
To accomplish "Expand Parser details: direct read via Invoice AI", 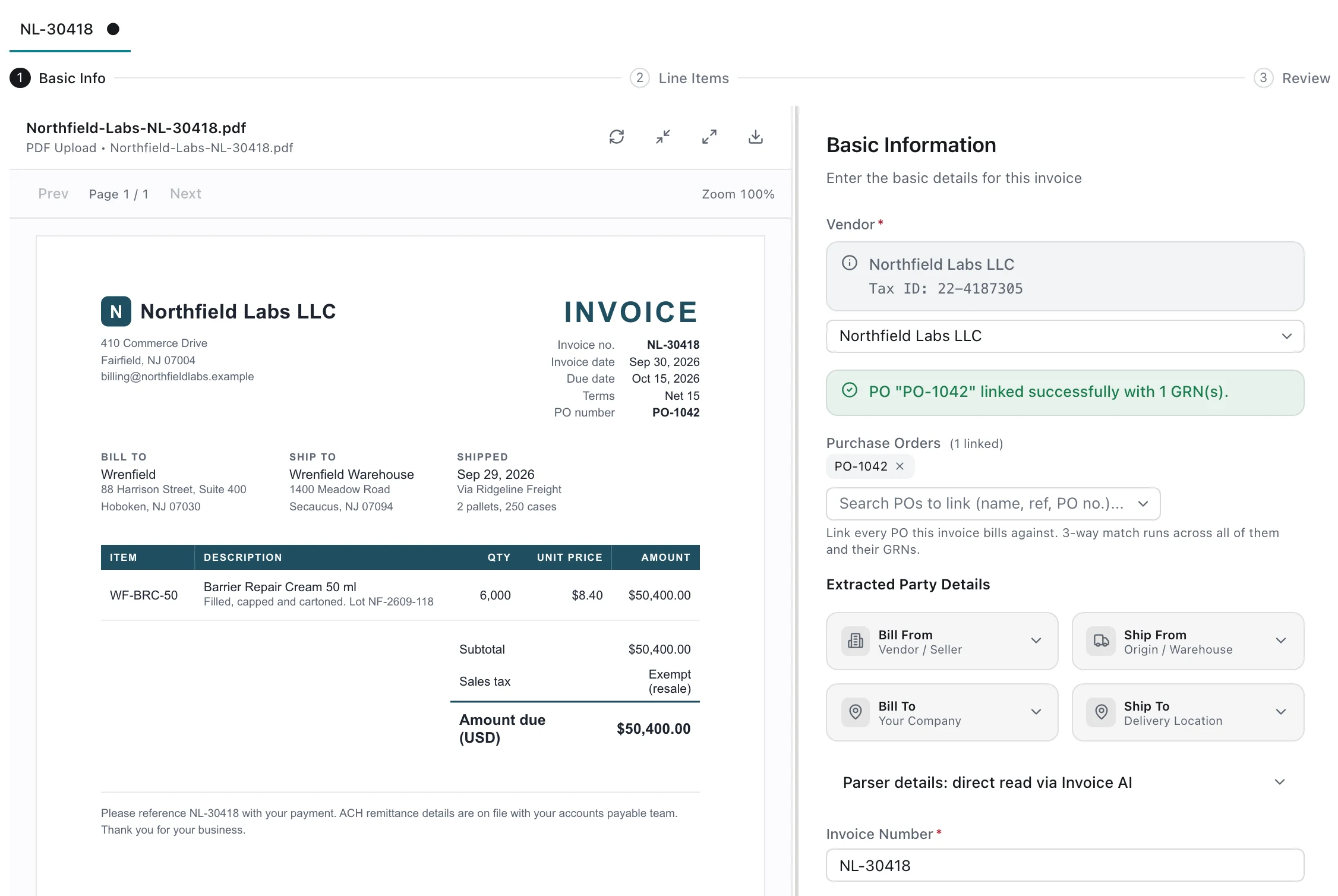I will (x=1065, y=783).
